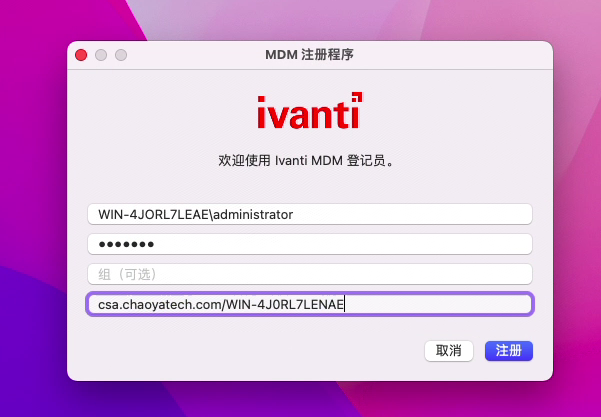Click into the password field with dots
The image size is (601, 417).
(310, 244)
